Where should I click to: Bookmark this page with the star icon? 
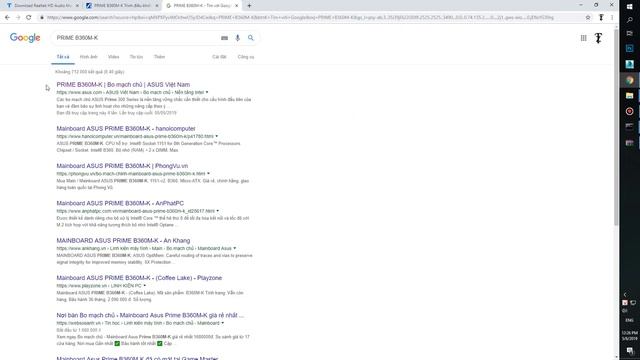point(588,18)
